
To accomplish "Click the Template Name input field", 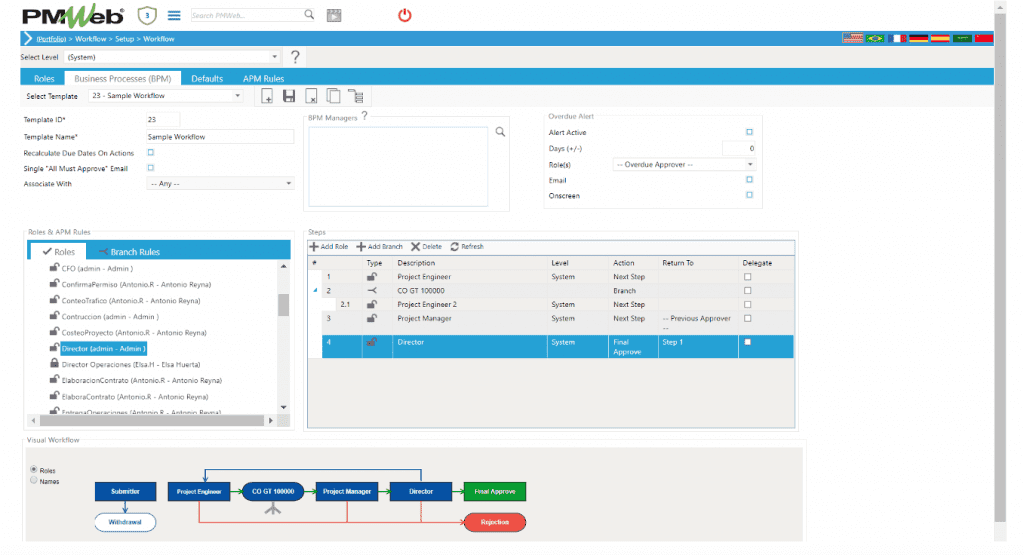I will [x=220, y=136].
